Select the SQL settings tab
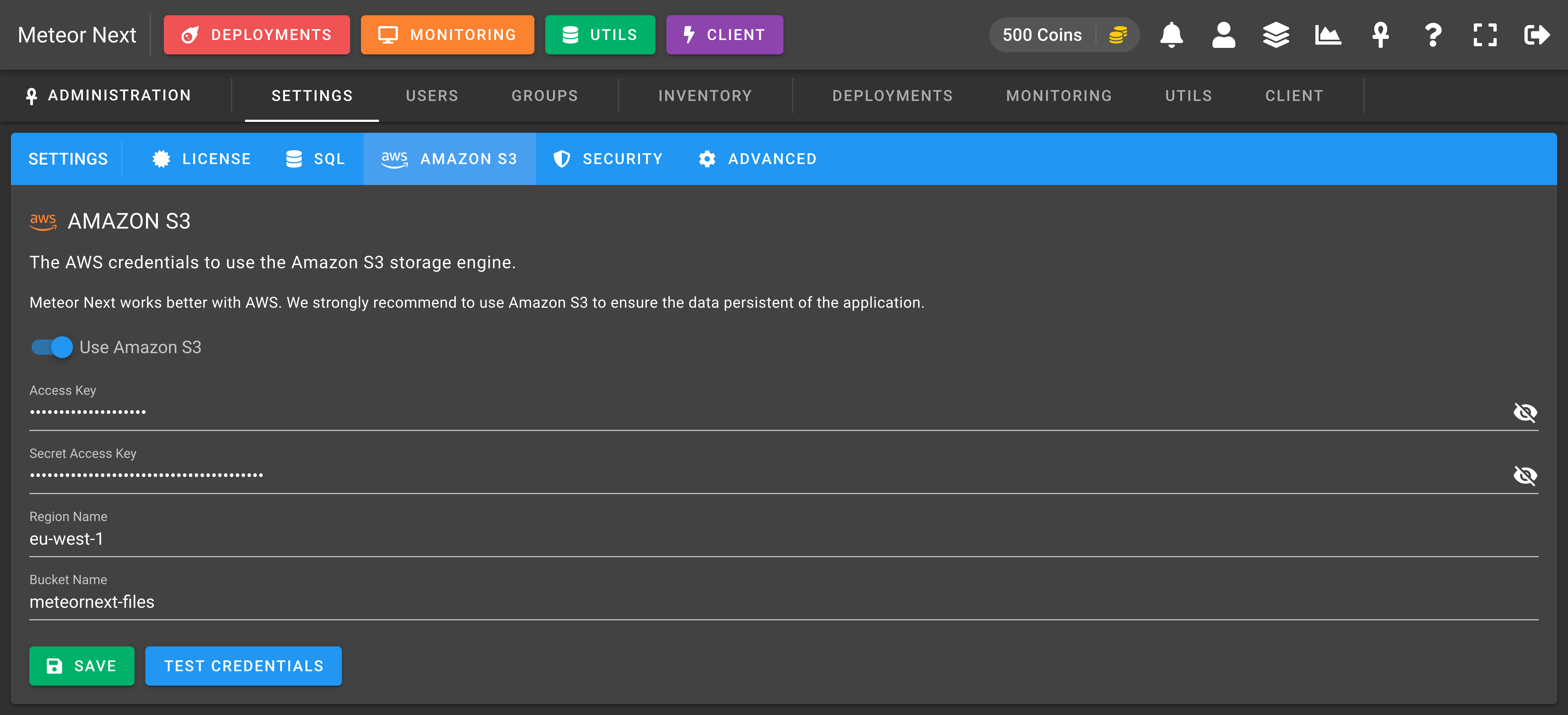 pos(315,159)
